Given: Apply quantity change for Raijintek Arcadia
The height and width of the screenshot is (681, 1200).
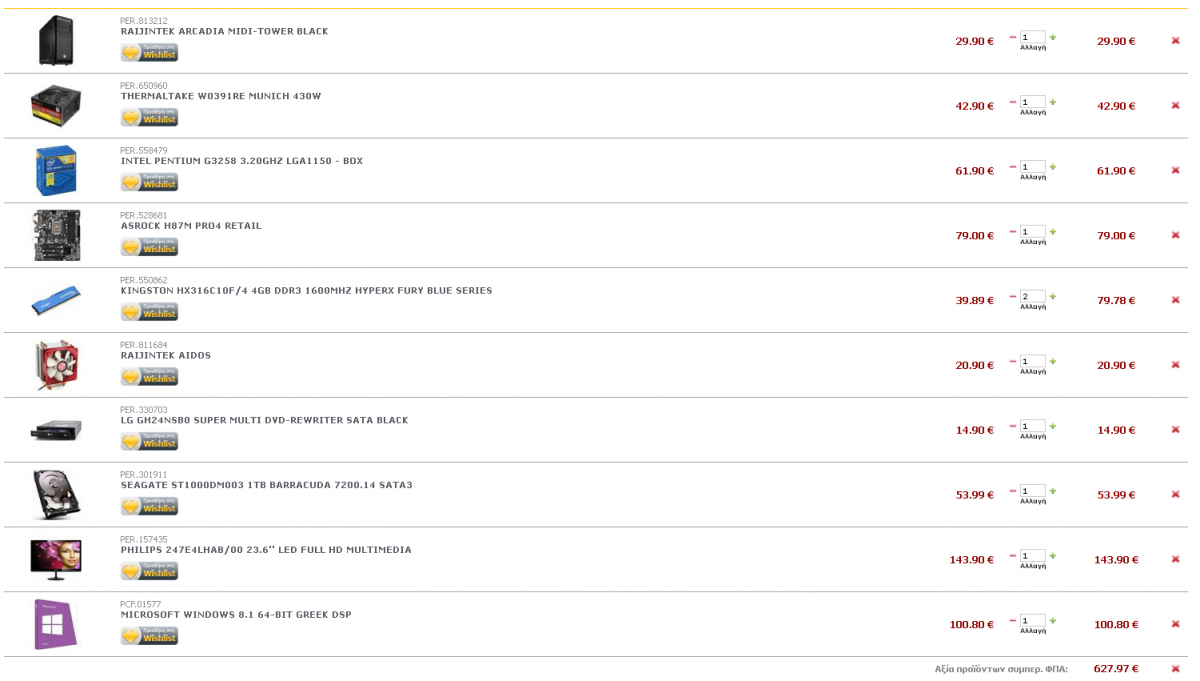Looking at the screenshot, I should pyautogui.click(x=1033, y=48).
